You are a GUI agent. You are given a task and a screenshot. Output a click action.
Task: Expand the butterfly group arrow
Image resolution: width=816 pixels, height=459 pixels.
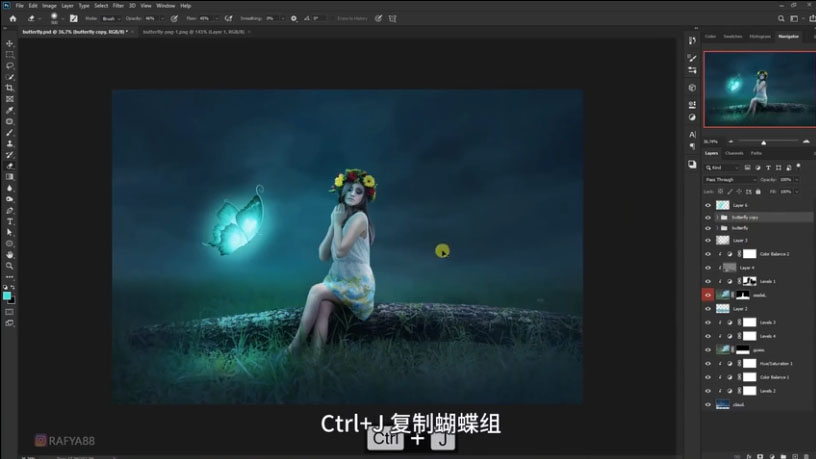tap(717, 228)
